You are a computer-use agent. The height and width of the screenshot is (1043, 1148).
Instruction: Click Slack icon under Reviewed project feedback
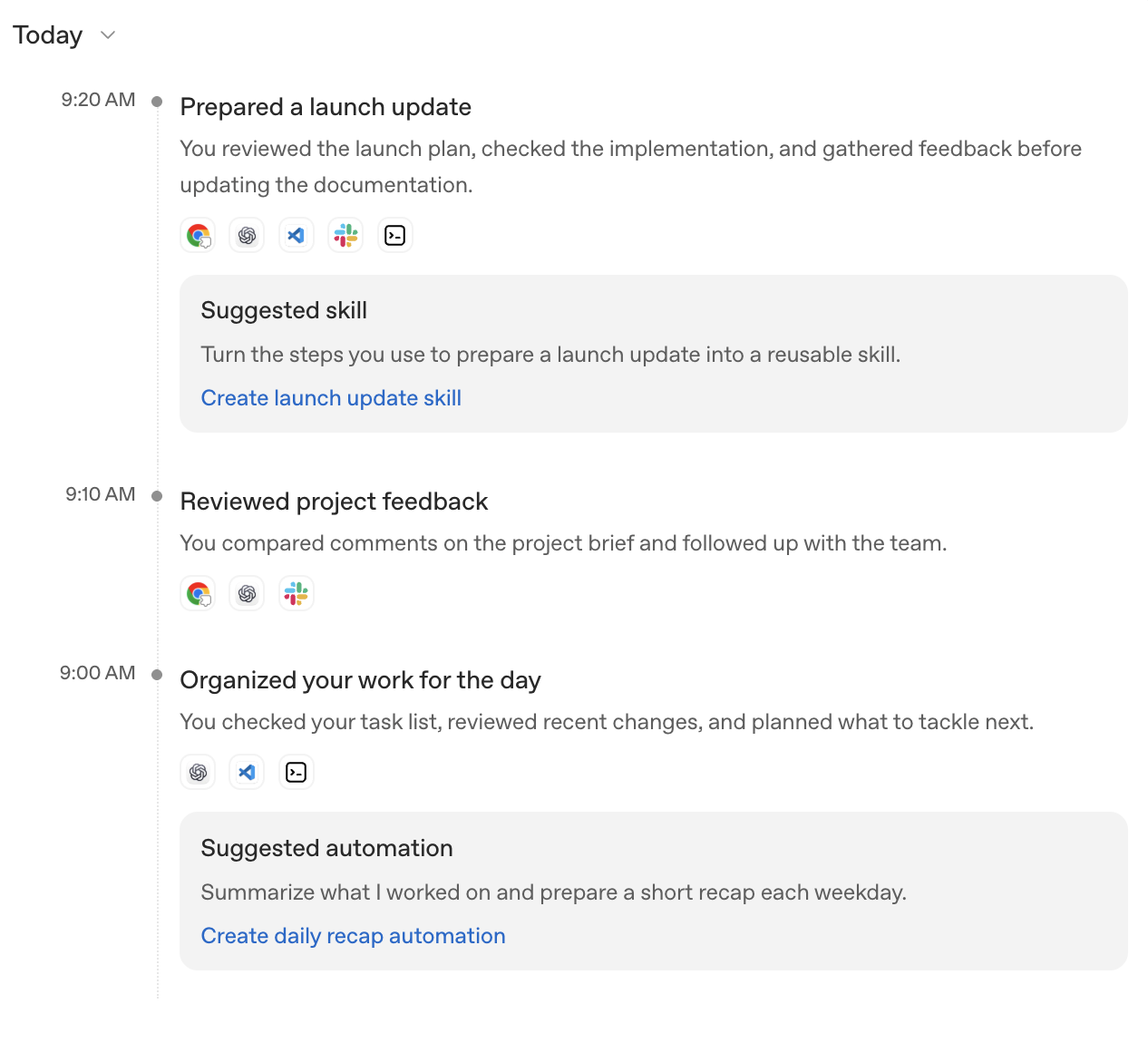pyautogui.click(x=297, y=594)
